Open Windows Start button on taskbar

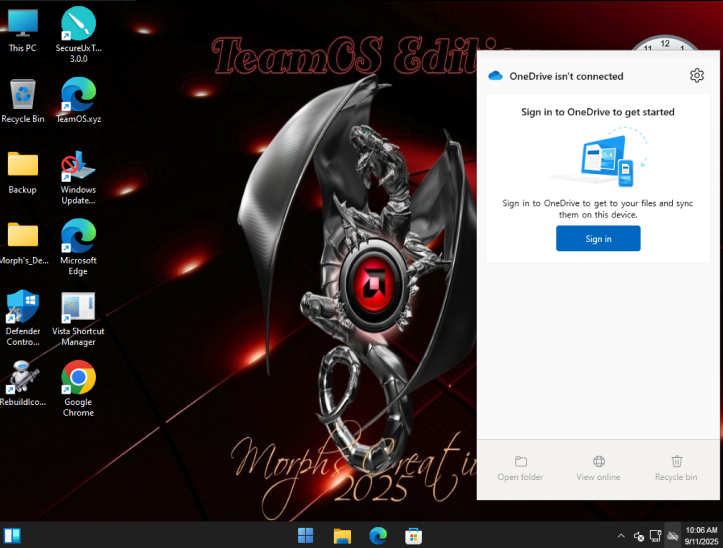click(x=305, y=536)
